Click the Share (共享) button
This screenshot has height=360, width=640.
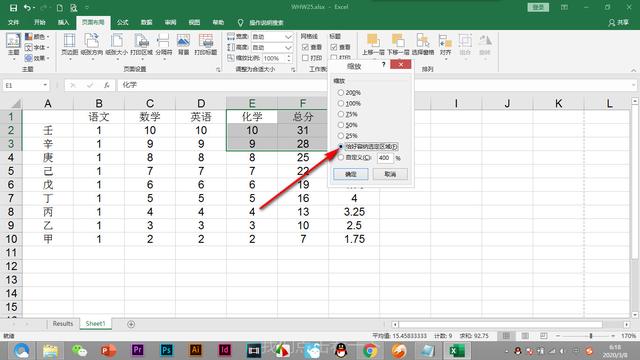point(618,23)
